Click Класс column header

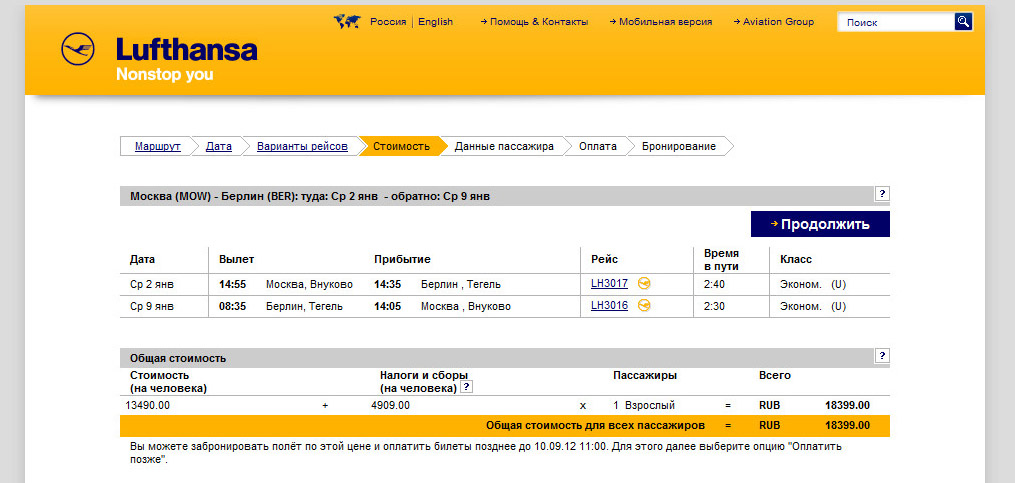click(x=796, y=259)
